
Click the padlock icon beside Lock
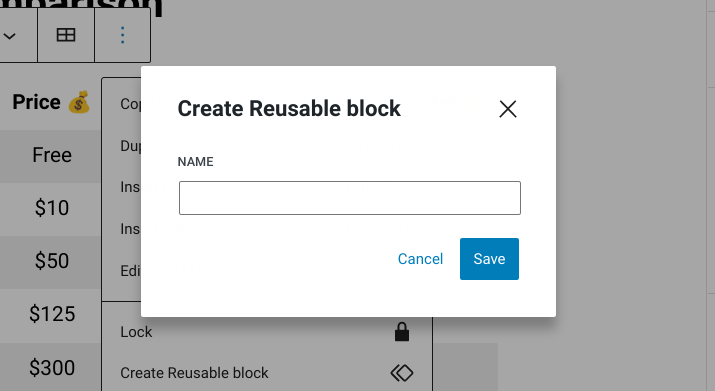click(x=402, y=332)
